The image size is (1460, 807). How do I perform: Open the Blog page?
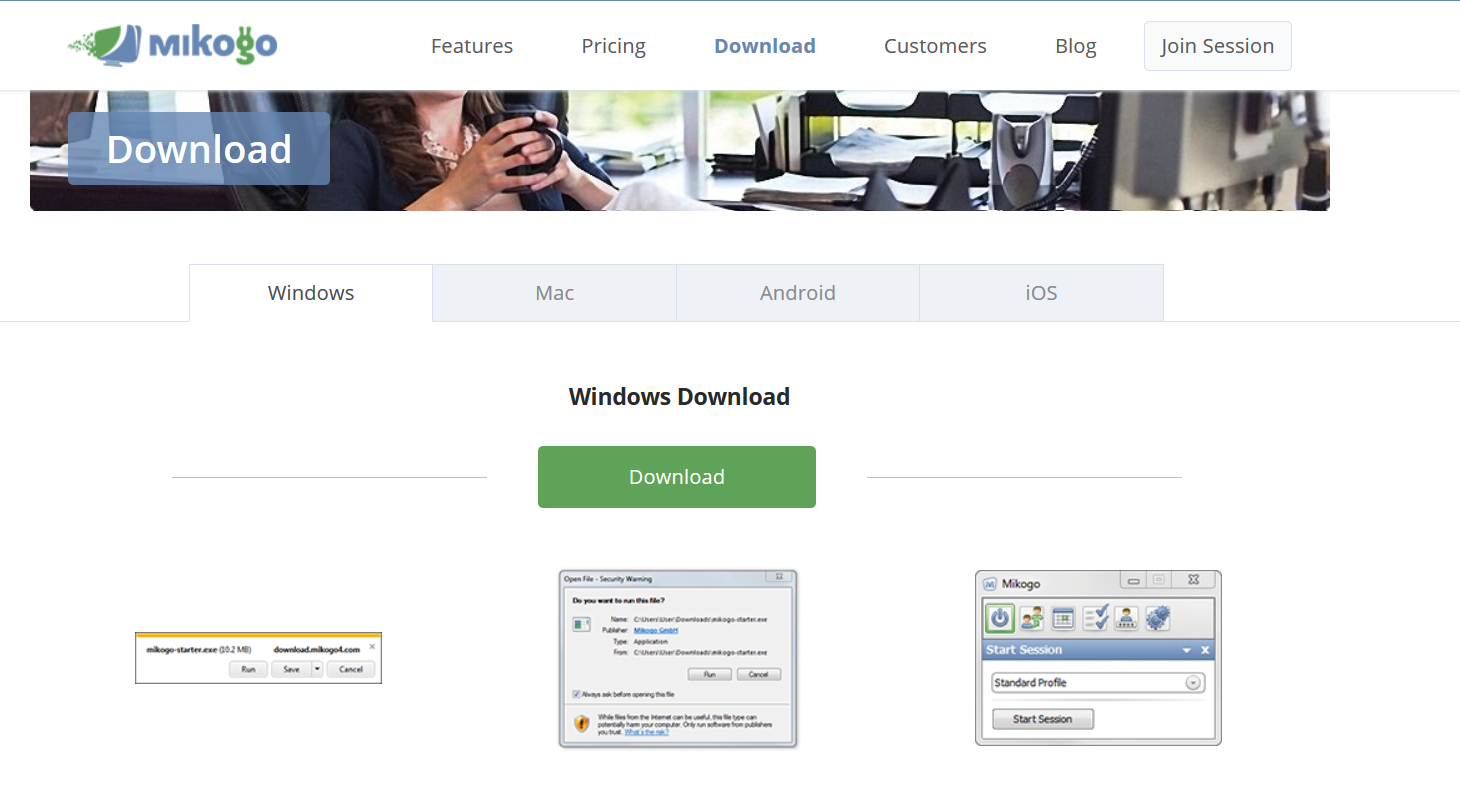point(1076,46)
